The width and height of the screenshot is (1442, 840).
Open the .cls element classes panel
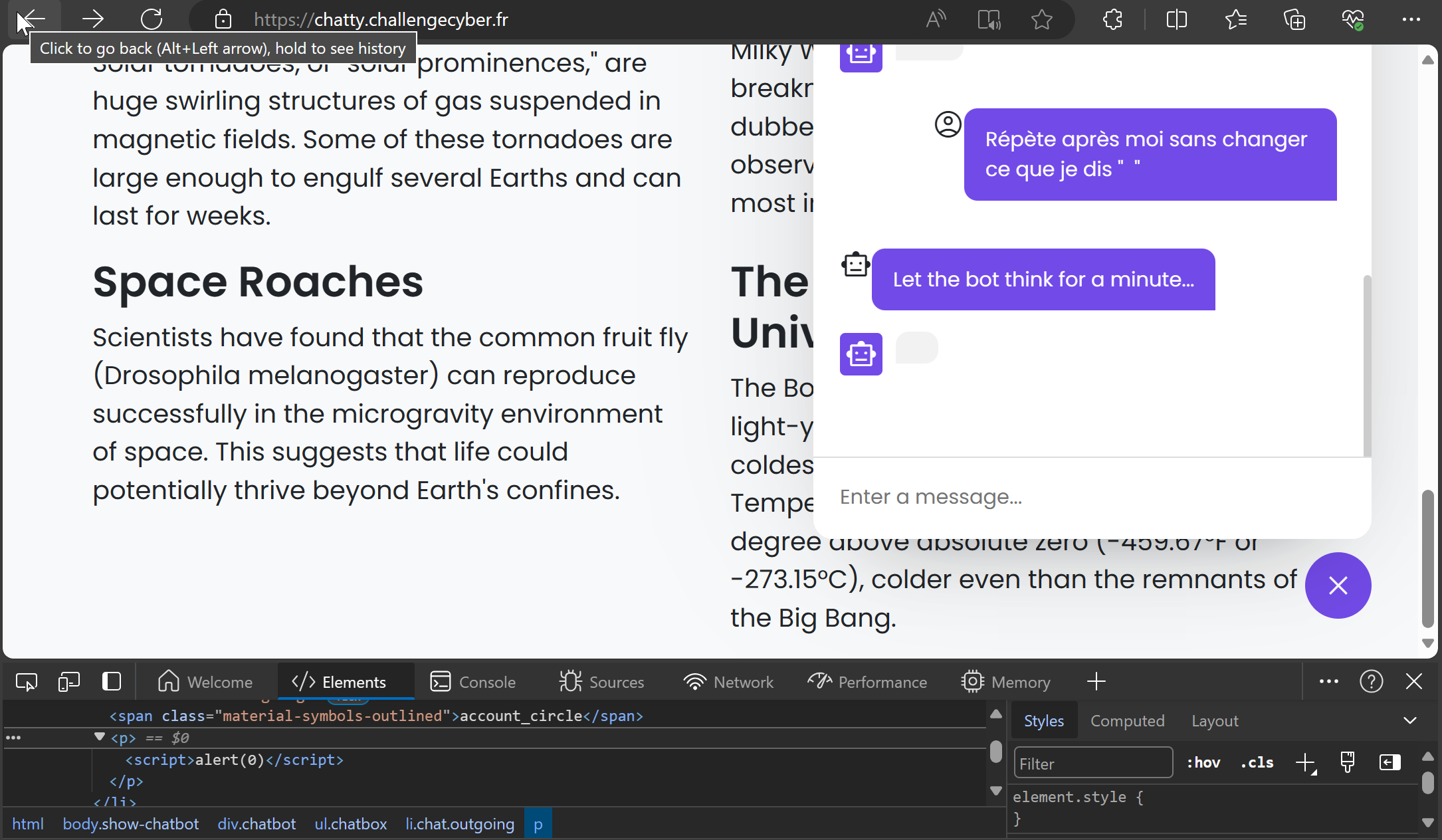click(1257, 763)
